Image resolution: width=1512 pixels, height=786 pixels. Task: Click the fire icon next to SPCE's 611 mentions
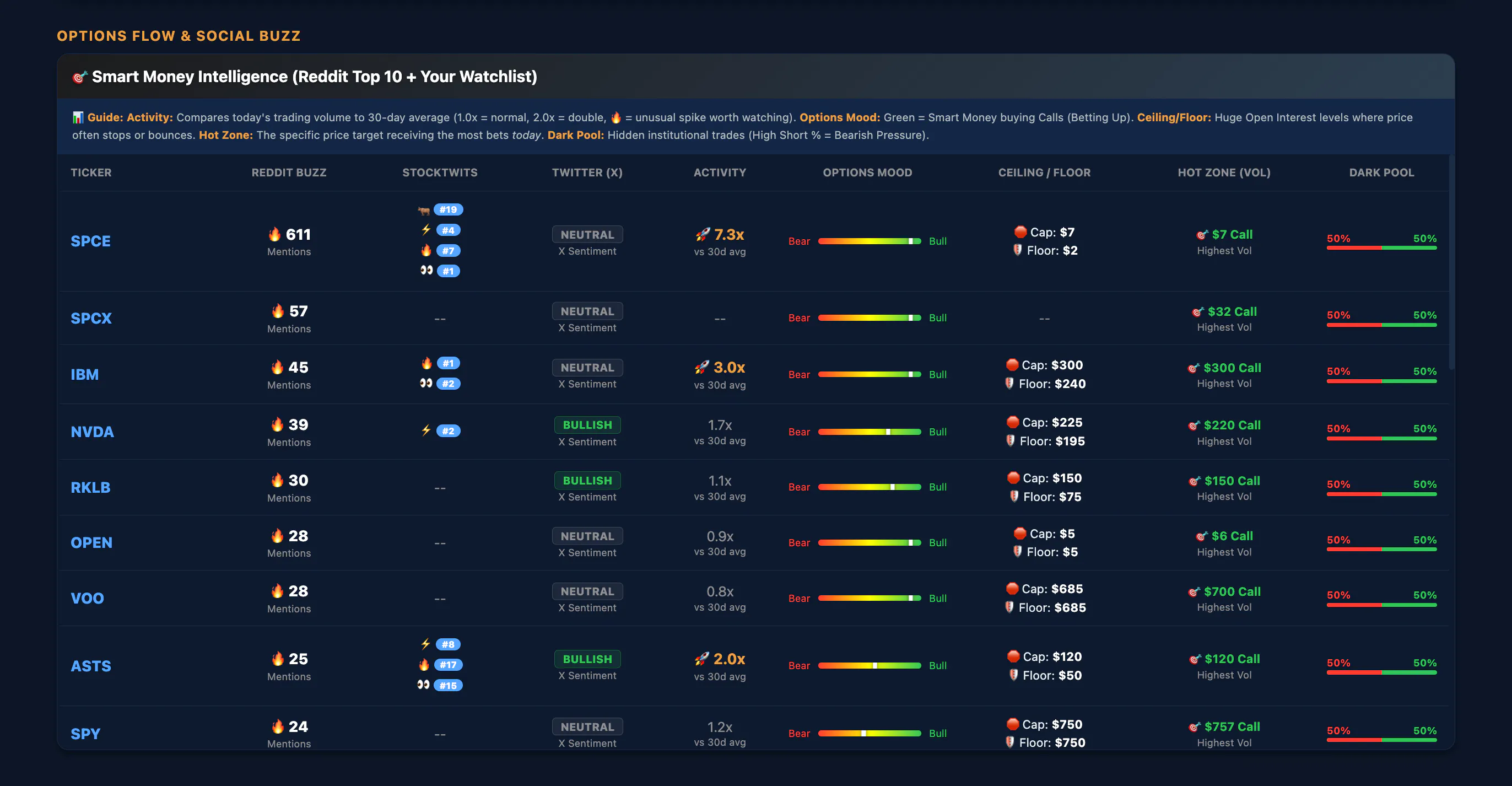click(275, 234)
